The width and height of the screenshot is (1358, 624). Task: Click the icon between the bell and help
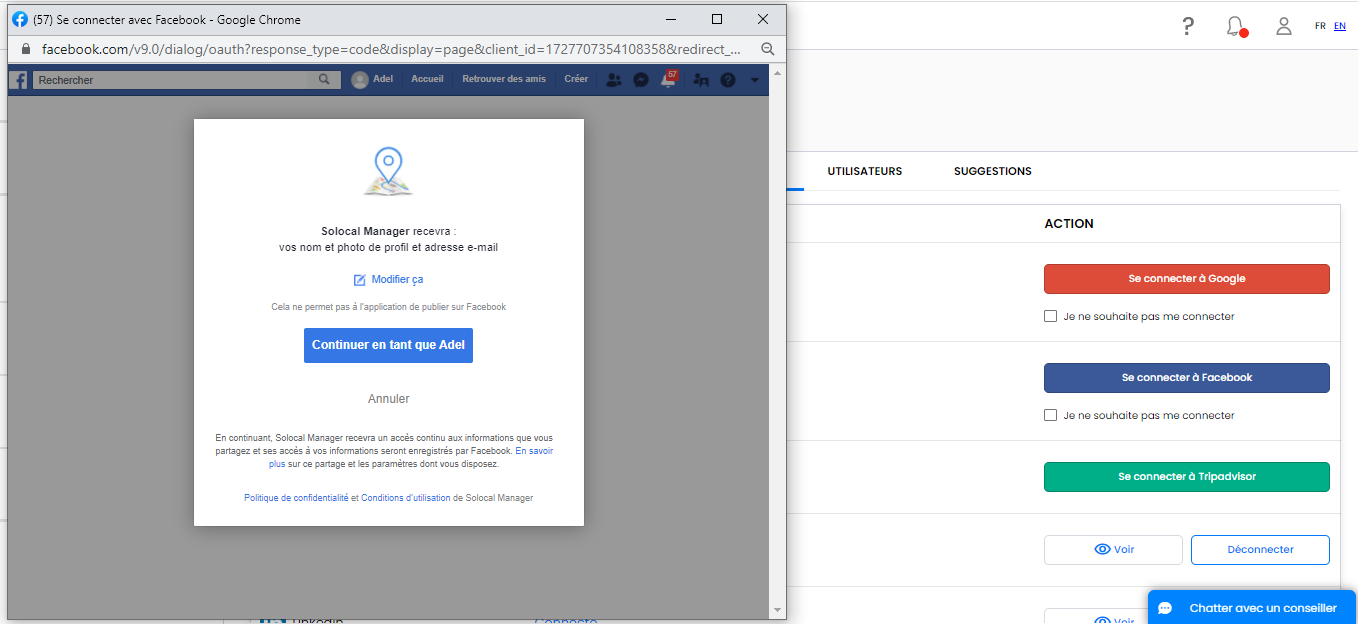point(700,80)
